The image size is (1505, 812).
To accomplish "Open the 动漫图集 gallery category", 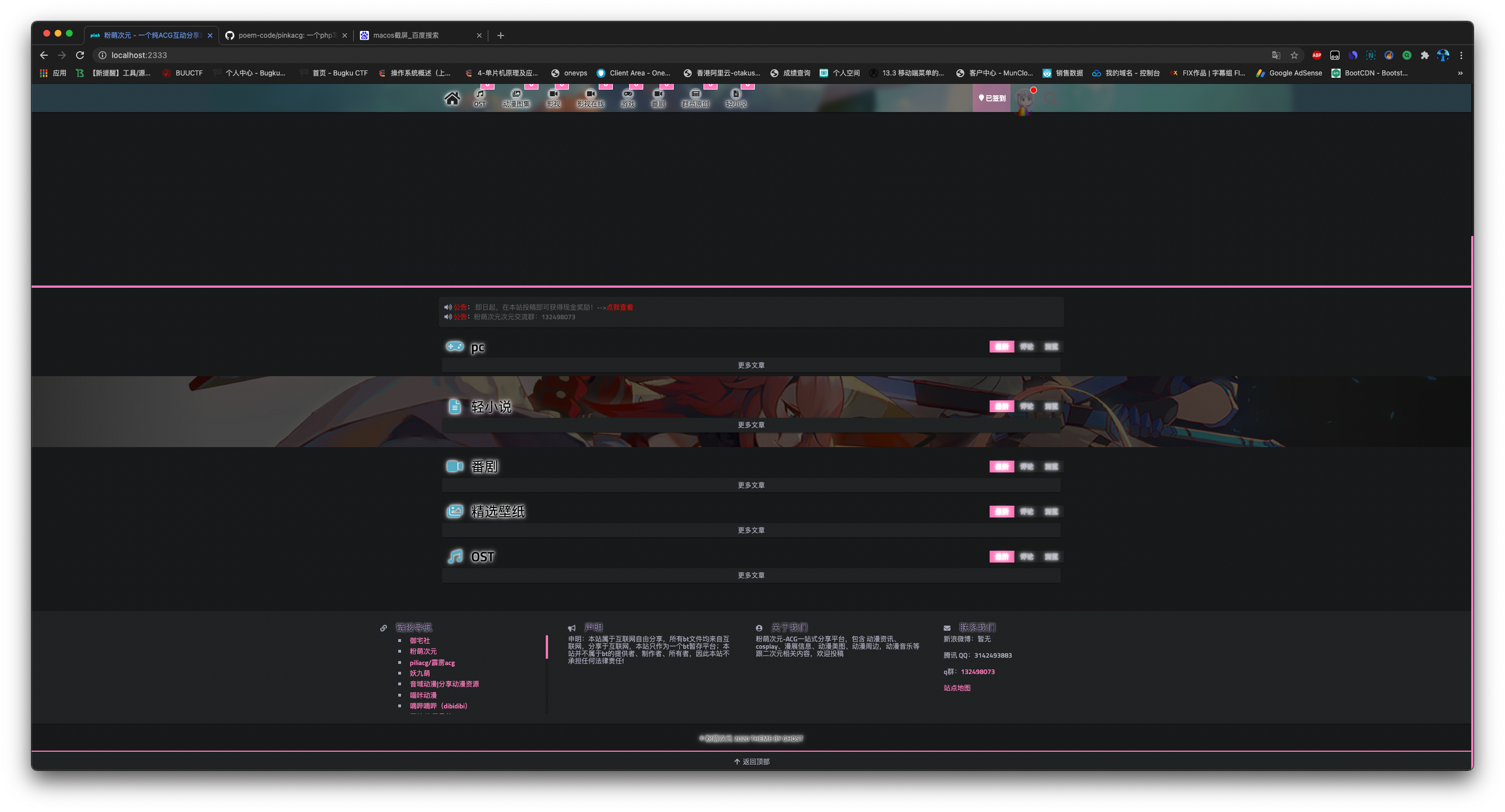I will pyautogui.click(x=516, y=98).
